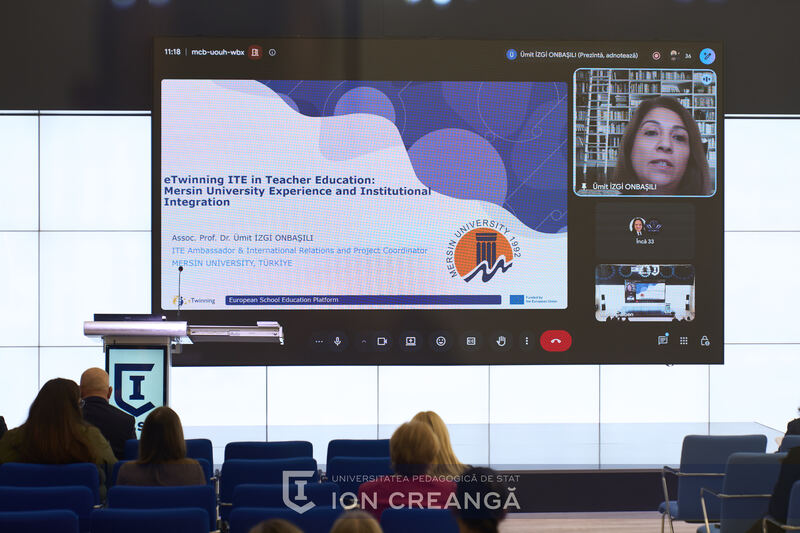800x533 pixels.
Task: Click the recording indicator icon at top
Action: point(656,56)
